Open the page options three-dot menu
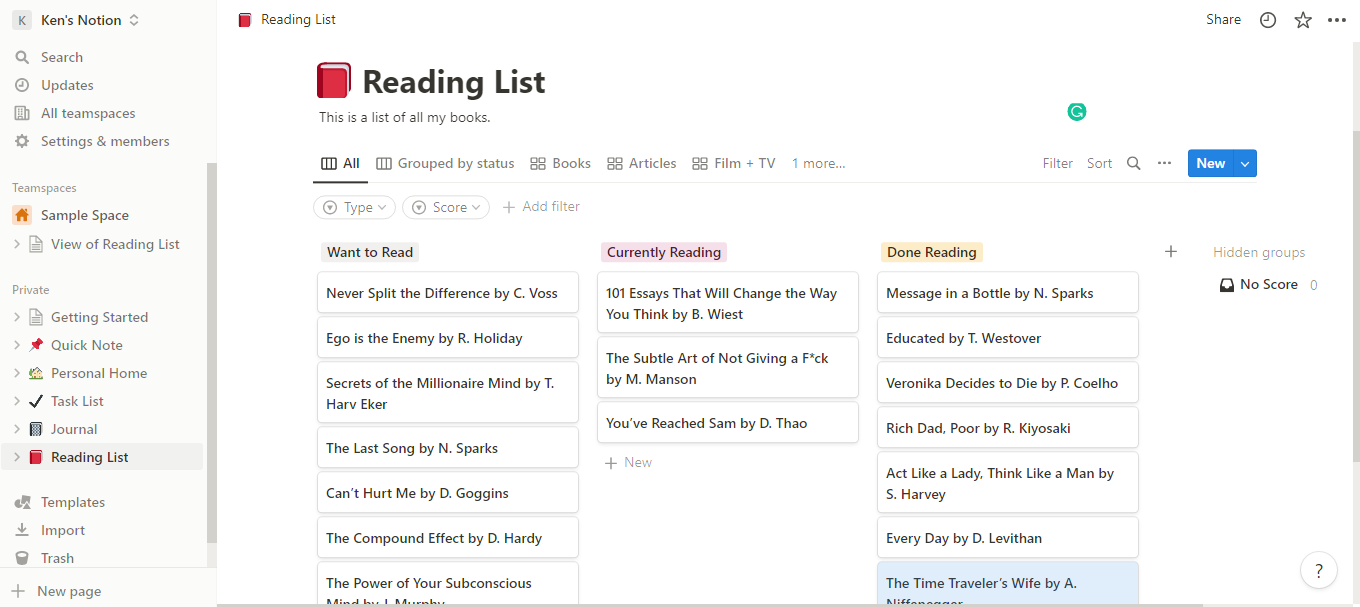 [x=1337, y=20]
